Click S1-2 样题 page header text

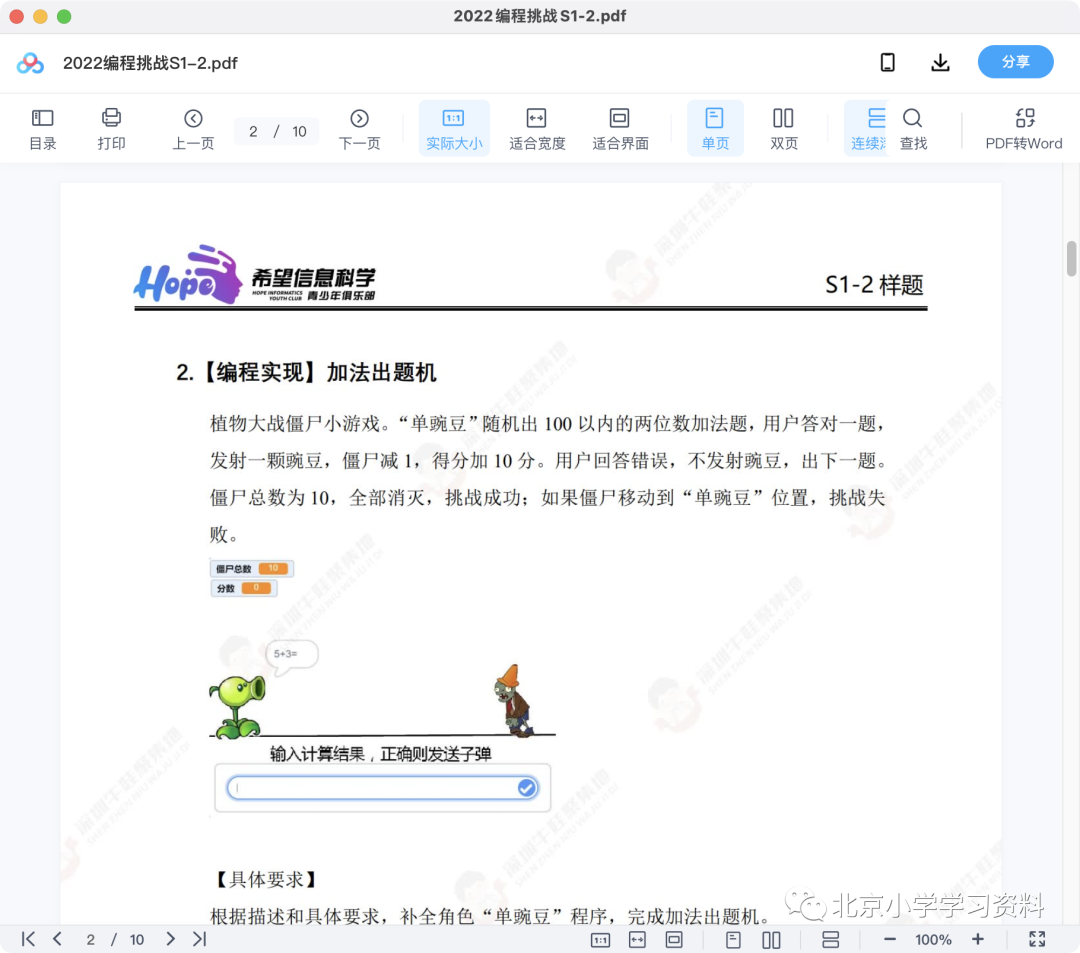click(874, 284)
